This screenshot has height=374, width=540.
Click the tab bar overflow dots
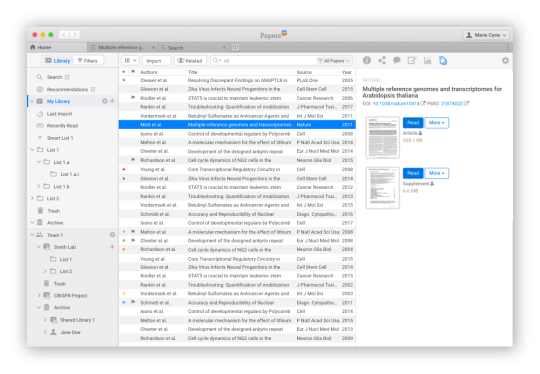pos(508,47)
